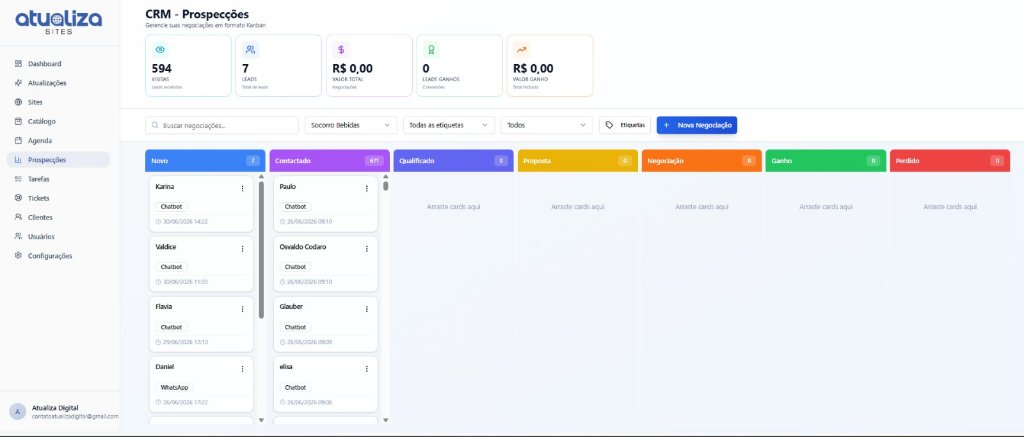Click the Negociação column header
The image size is (1024, 437).
701,161
